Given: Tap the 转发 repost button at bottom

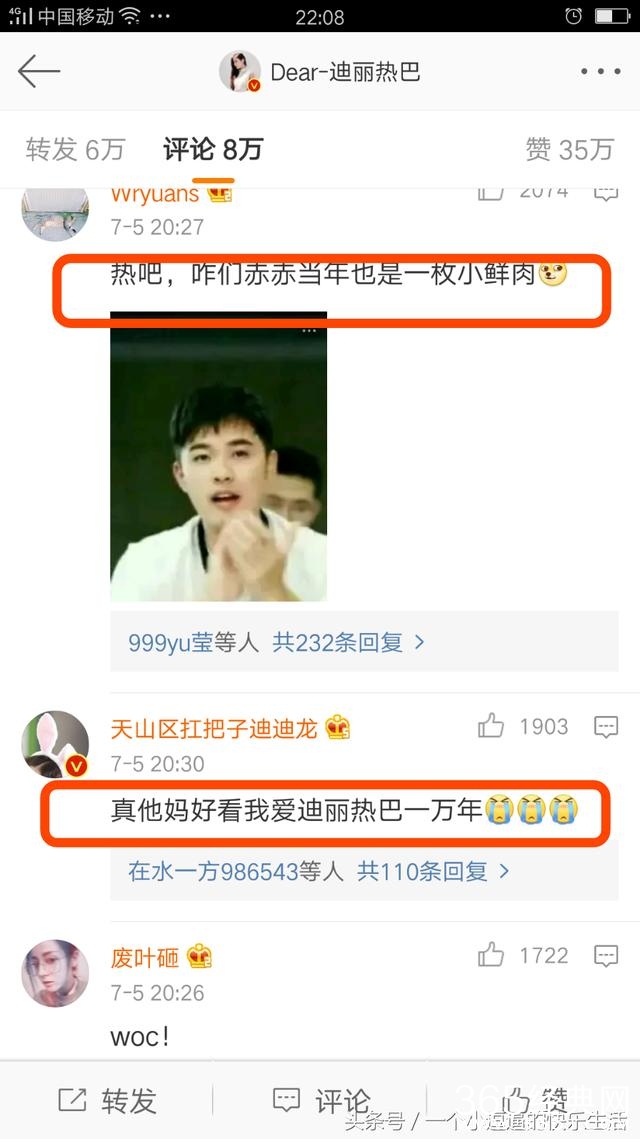Looking at the screenshot, I should [x=108, y=1101].
